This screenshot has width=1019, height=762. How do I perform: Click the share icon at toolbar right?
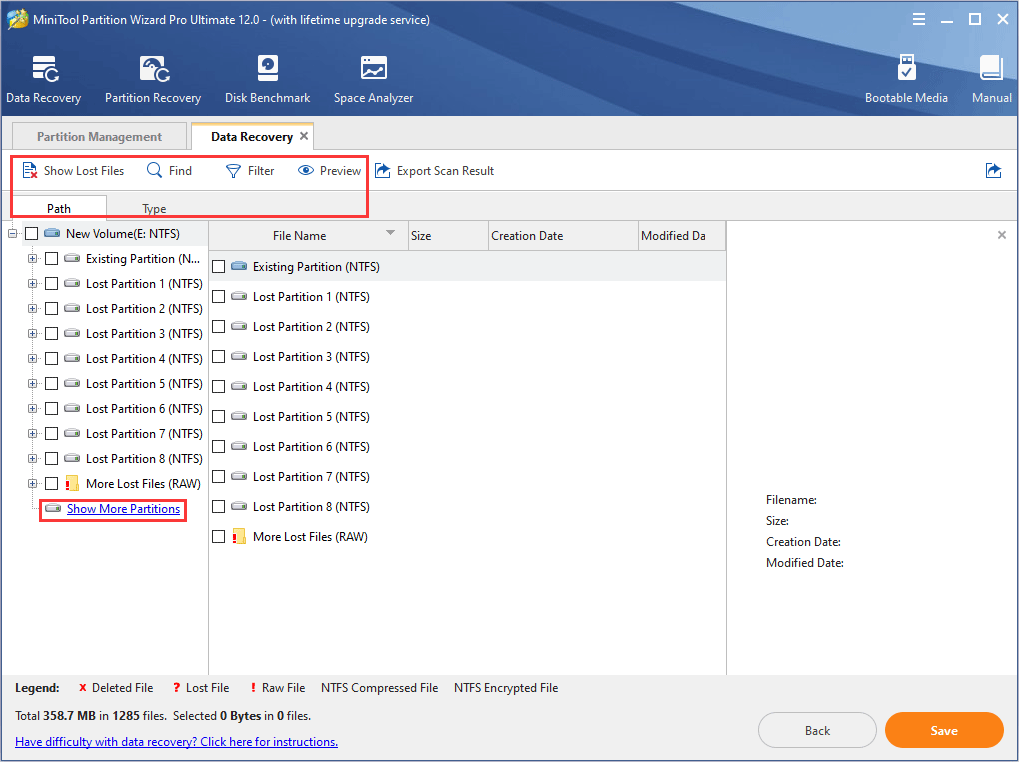[994, 170]
